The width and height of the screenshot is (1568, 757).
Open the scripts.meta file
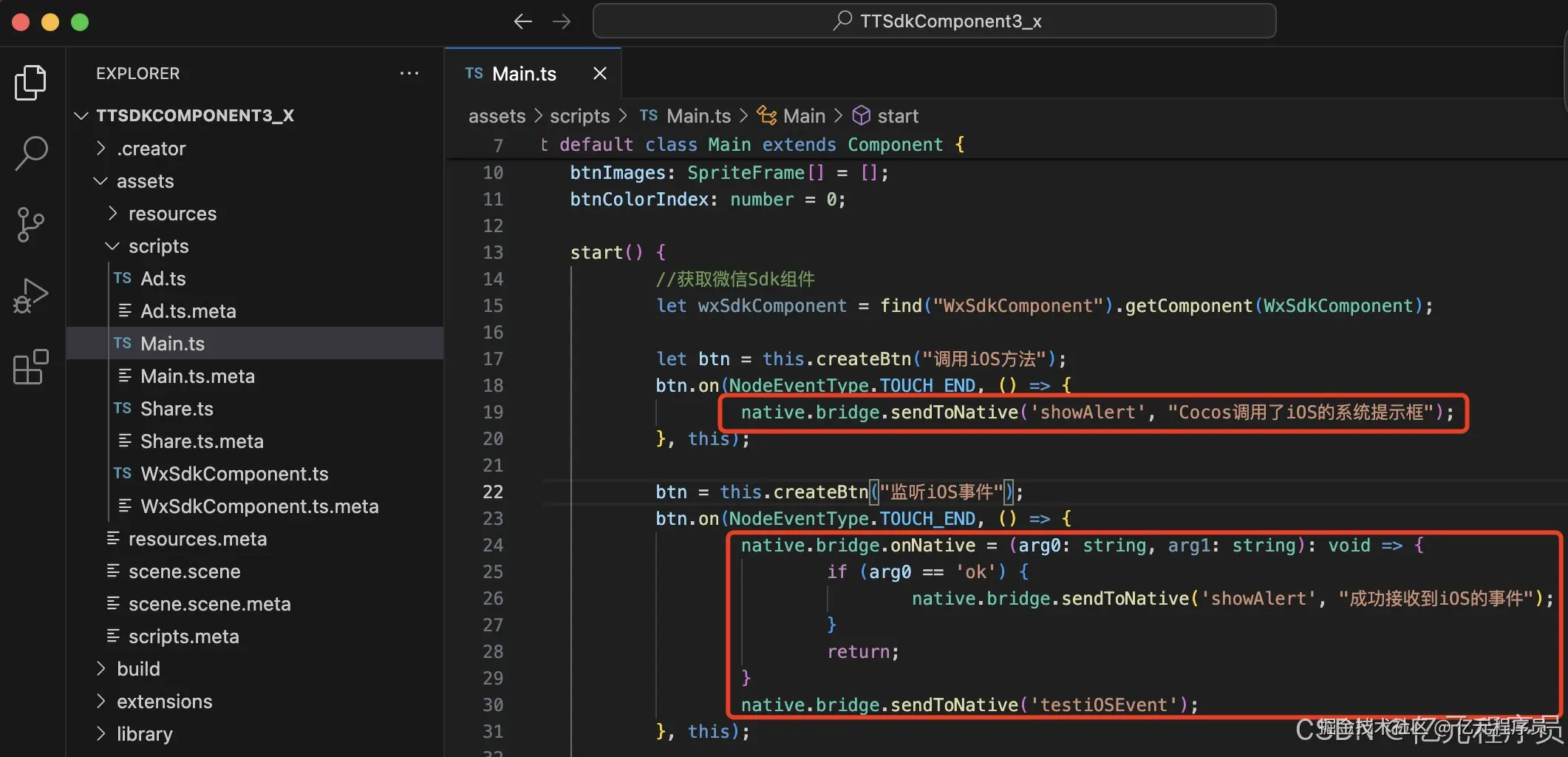[x=255, y=637]
